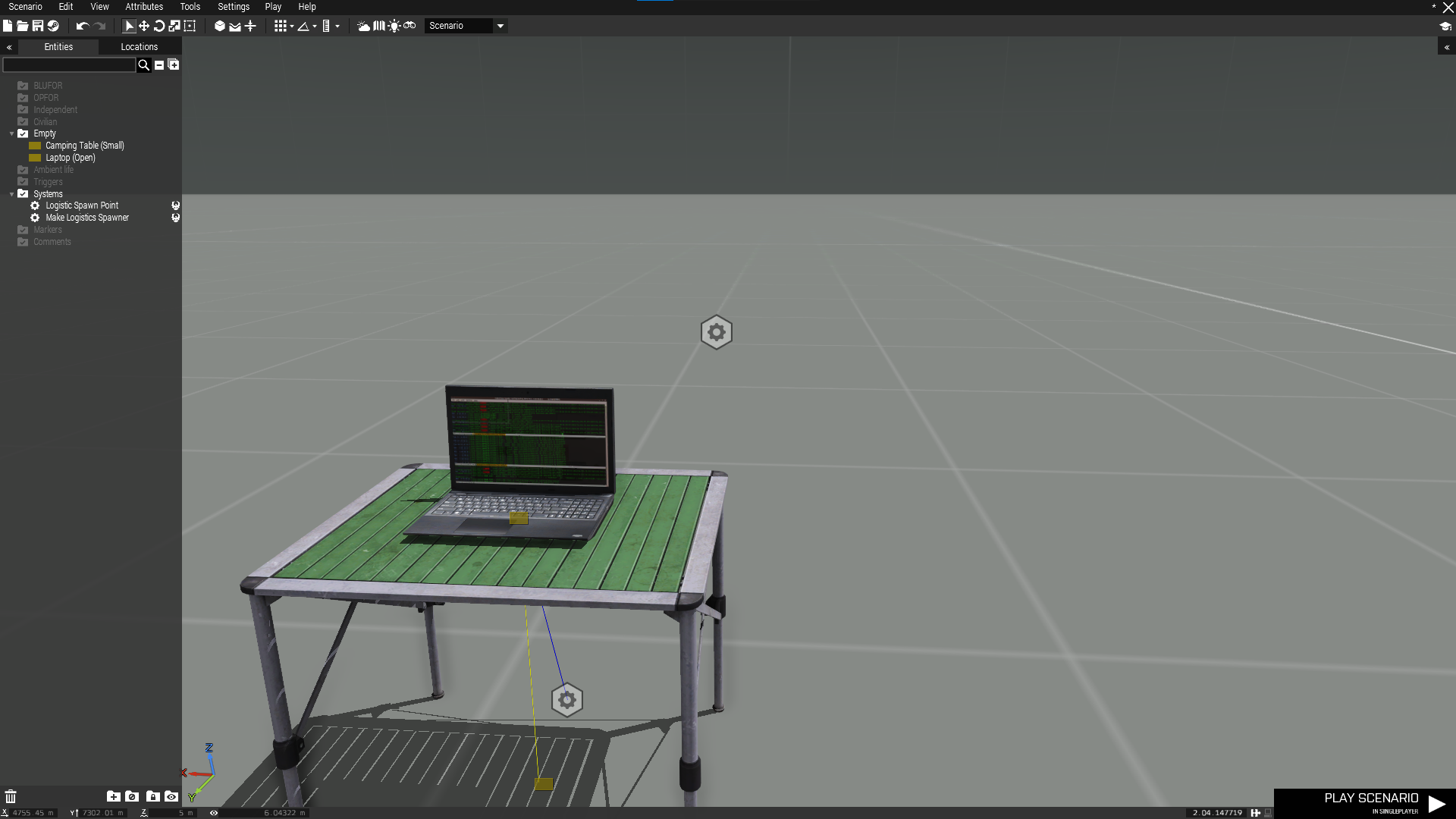Screen dimensions: 1456x819
Task: Collapse the Systems folder in tree
Action: point(12,194)
